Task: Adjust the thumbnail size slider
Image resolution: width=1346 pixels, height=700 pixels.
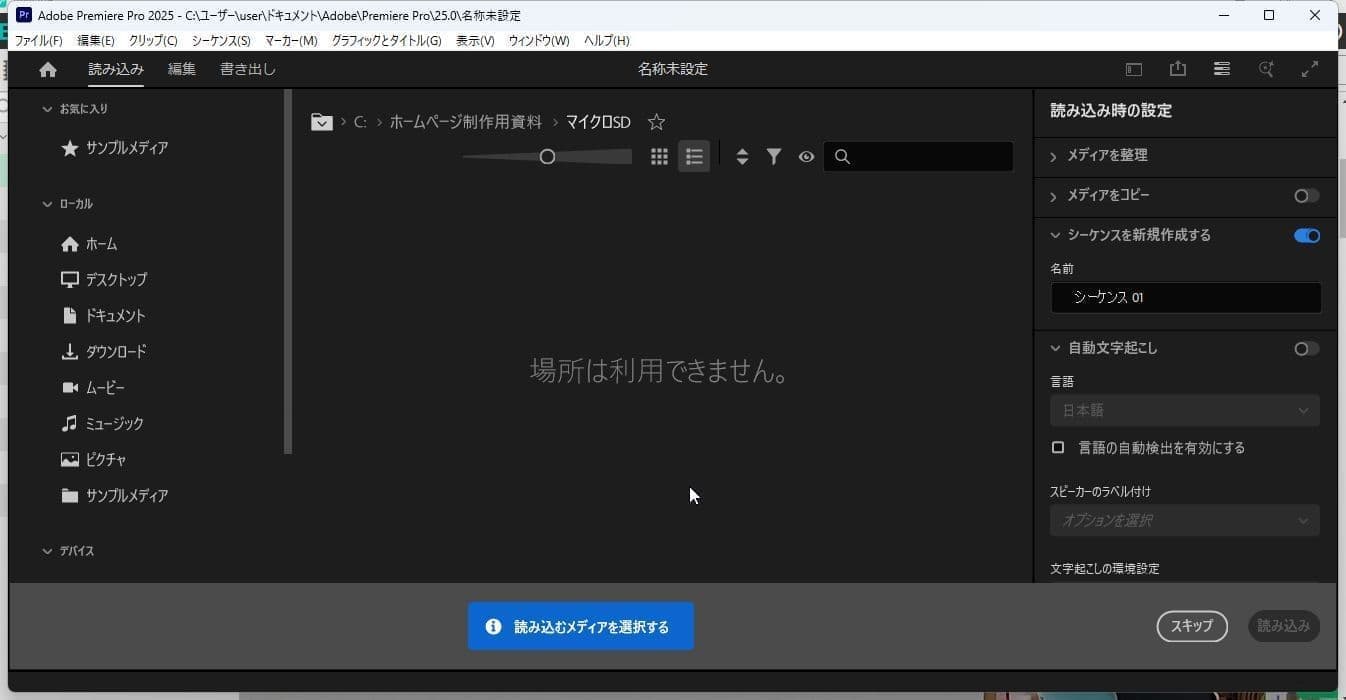Action: 547,157
